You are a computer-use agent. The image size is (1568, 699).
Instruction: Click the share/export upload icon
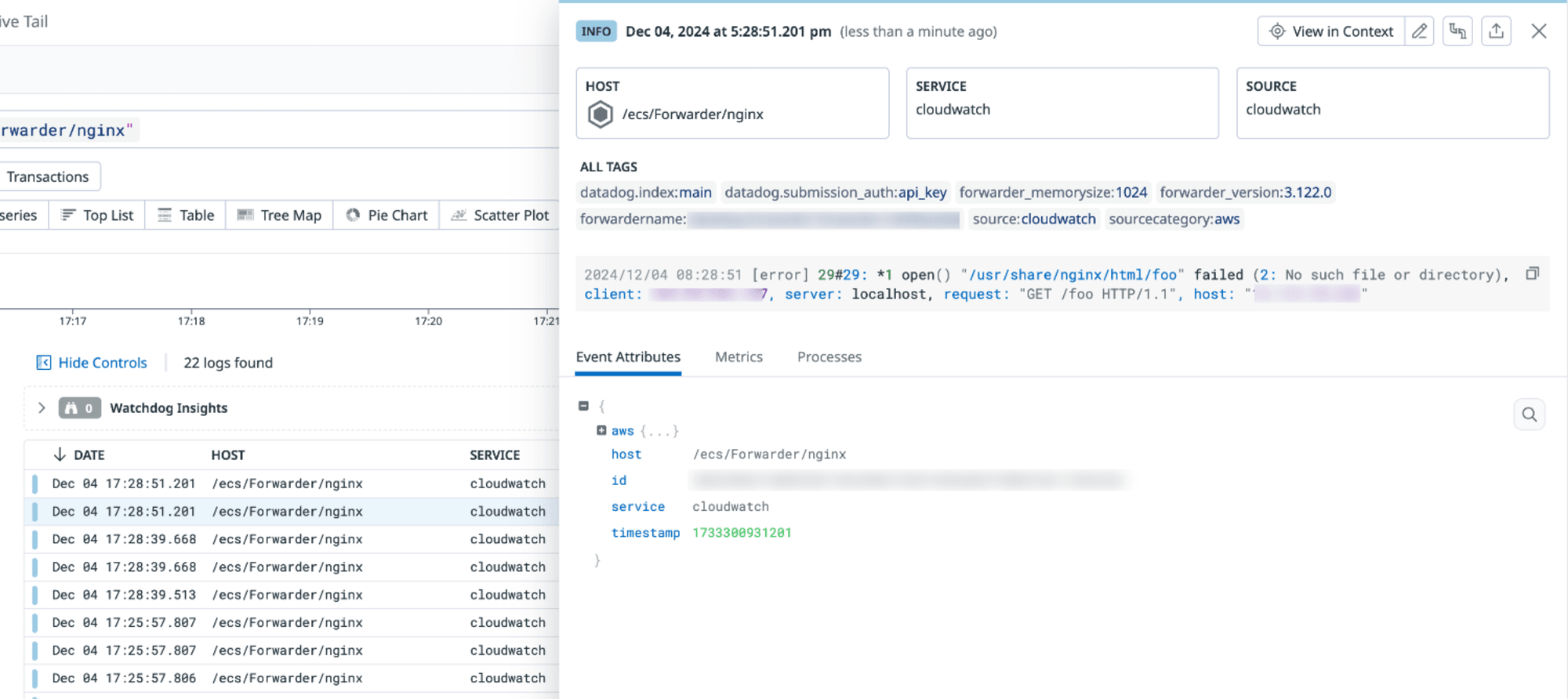point(1496,31)
